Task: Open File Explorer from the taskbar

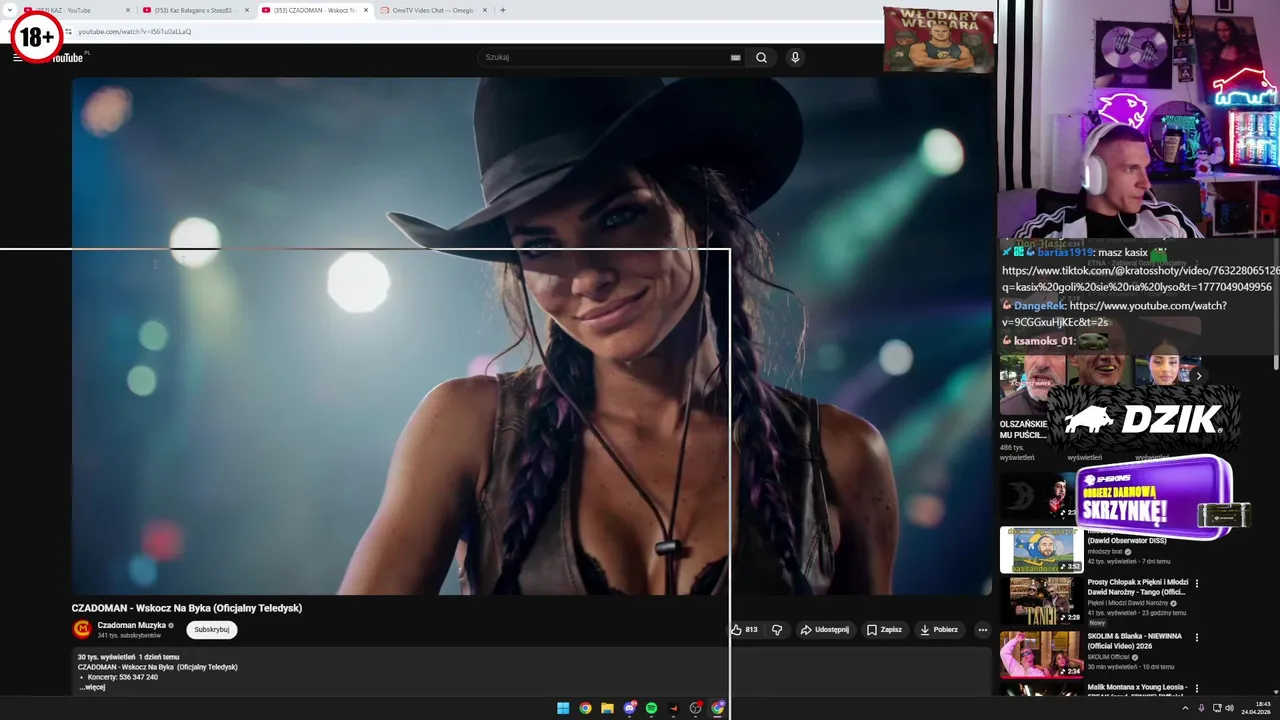Action: [x=607, y=708]
